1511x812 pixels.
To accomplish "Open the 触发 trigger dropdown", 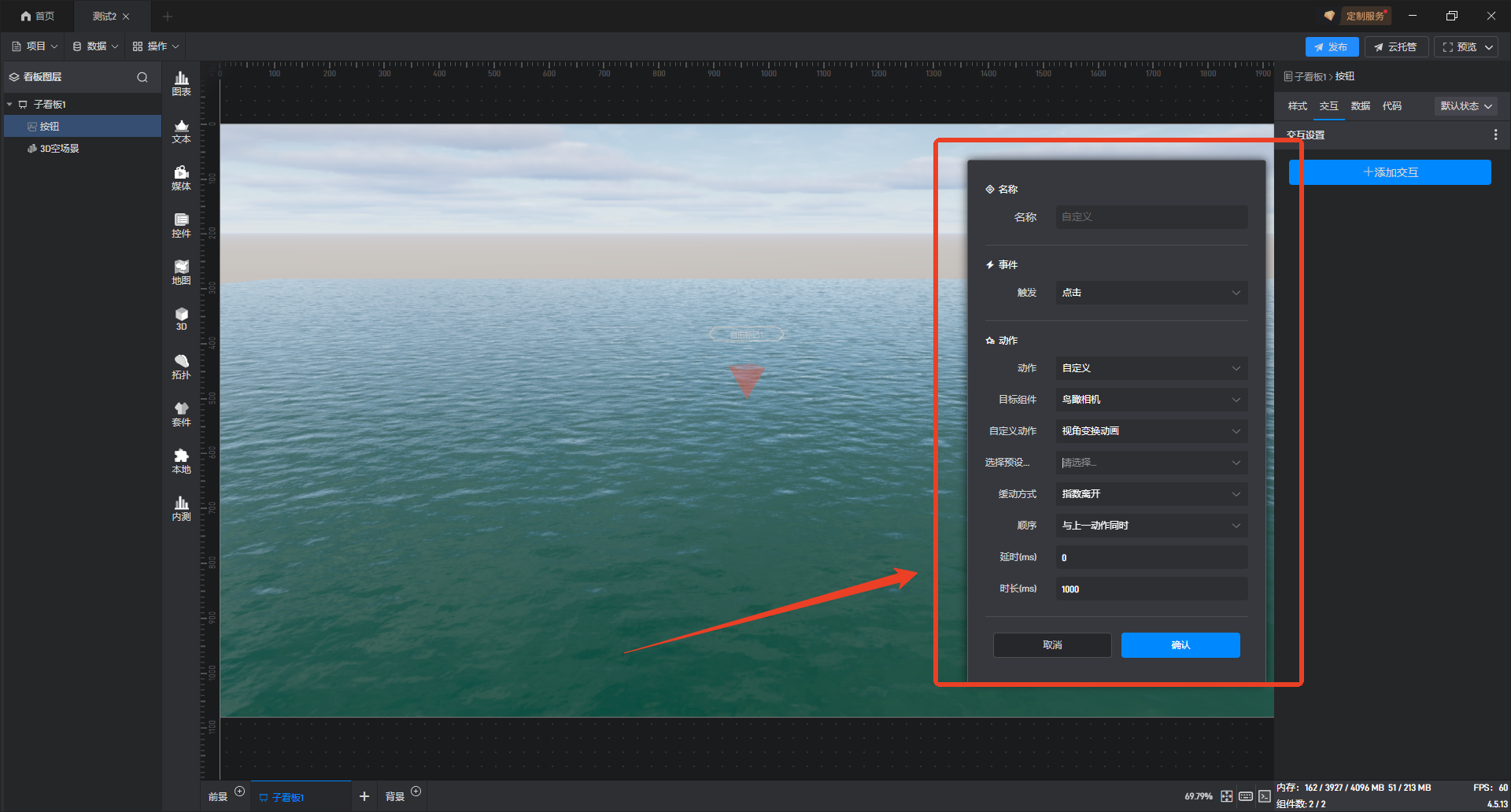I will coord(1151,293).
